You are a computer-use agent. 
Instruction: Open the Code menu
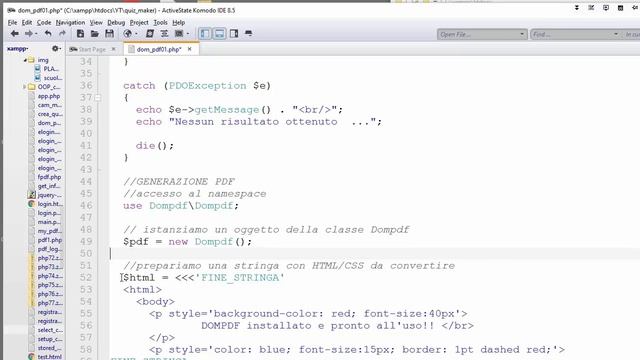point(44,22)
